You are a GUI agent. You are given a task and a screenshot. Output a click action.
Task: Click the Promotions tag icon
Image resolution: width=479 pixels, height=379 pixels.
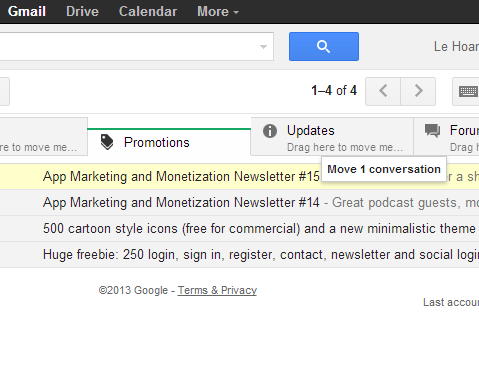[x=107, y=142]
